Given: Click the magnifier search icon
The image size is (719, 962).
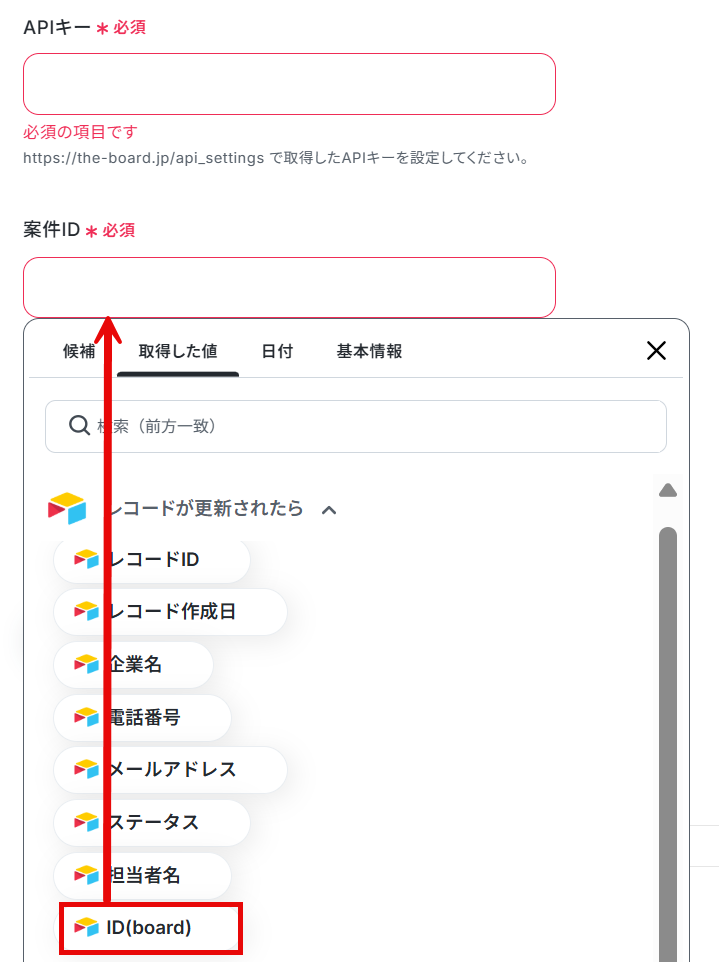Looking at the screenshot, I should pos(79,425).
